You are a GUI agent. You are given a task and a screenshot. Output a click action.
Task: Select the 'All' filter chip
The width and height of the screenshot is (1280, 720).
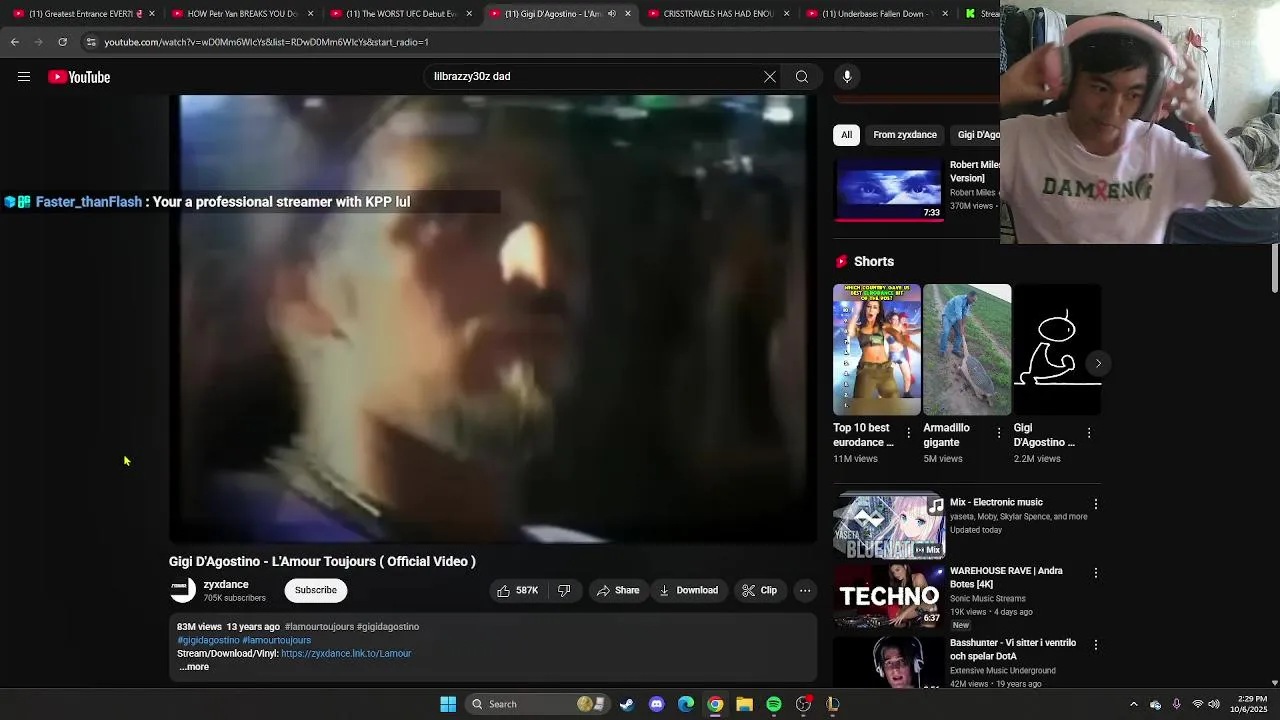coord(846,135)
